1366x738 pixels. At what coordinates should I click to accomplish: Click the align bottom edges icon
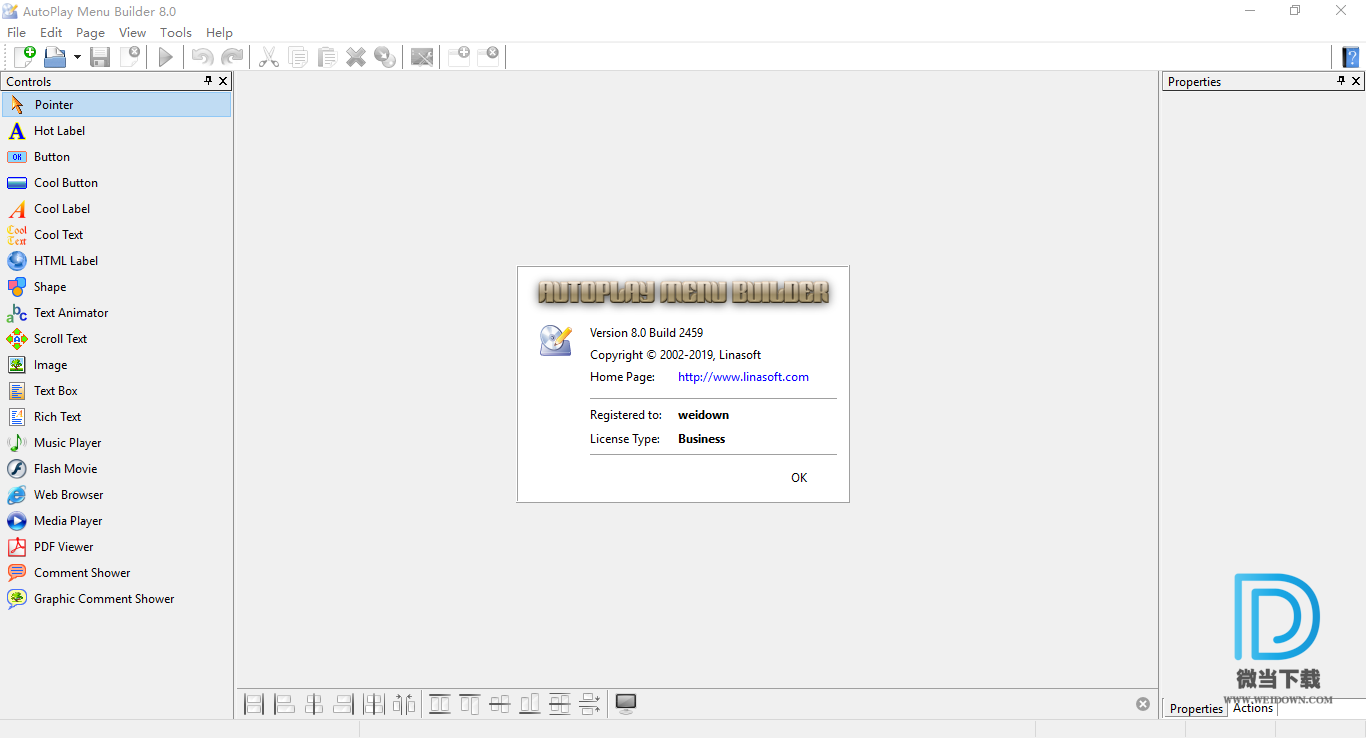tap(530, 704)
